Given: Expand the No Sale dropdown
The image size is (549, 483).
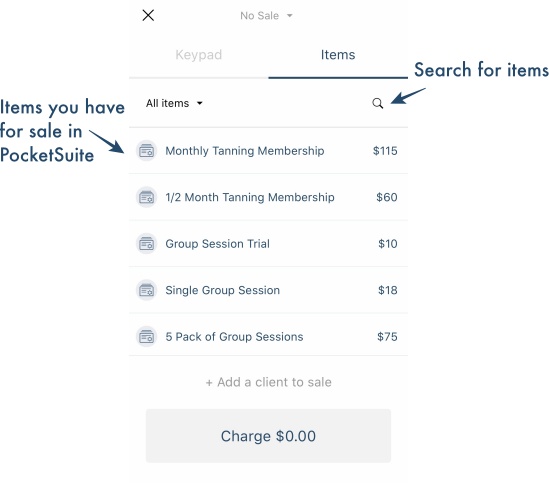Looking at the screenshot, I should tap(266, 16).
